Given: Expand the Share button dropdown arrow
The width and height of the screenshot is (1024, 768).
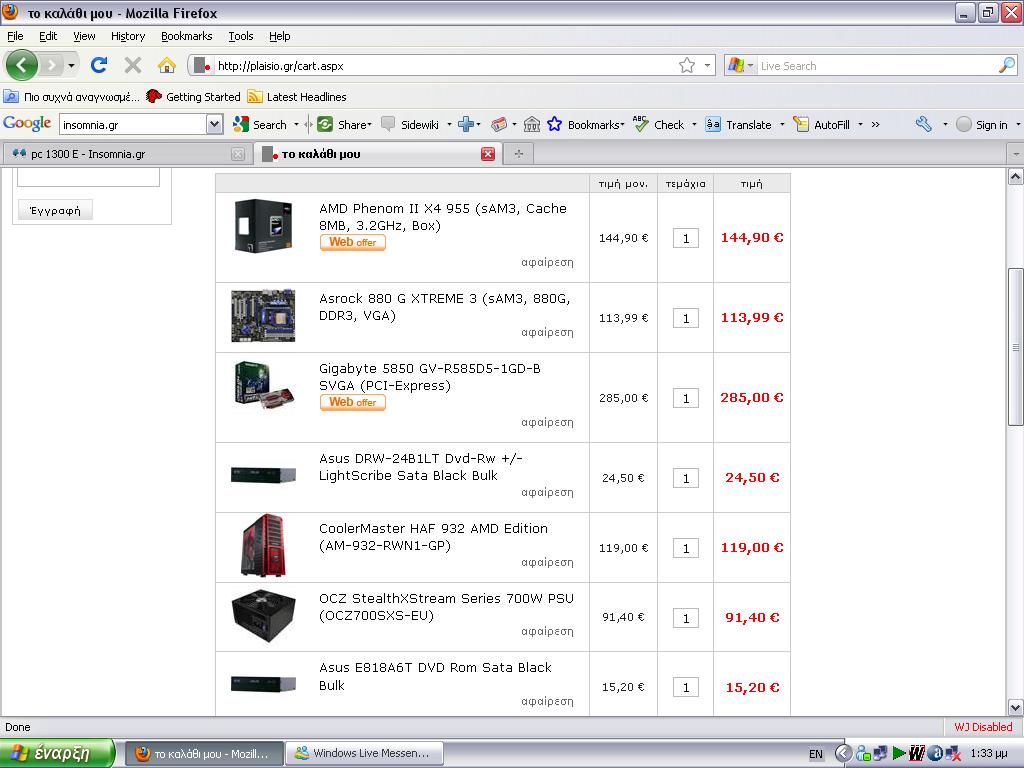Looking at the screenshot, I should (369, 124).
